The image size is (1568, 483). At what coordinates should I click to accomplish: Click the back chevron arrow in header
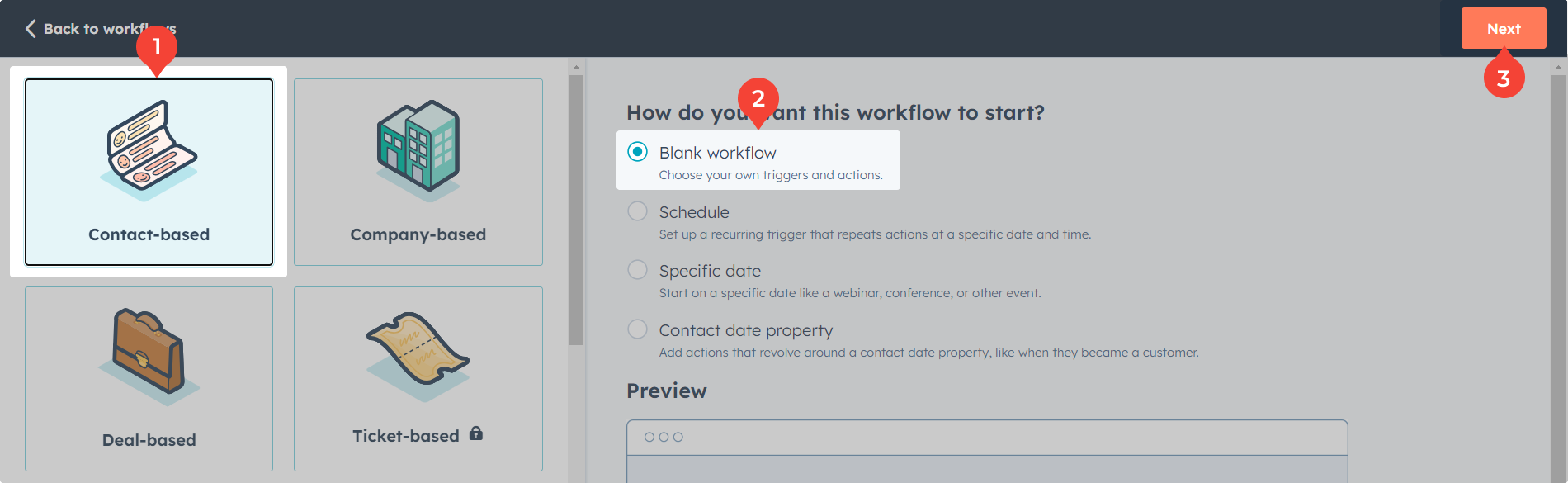(31, 29)
